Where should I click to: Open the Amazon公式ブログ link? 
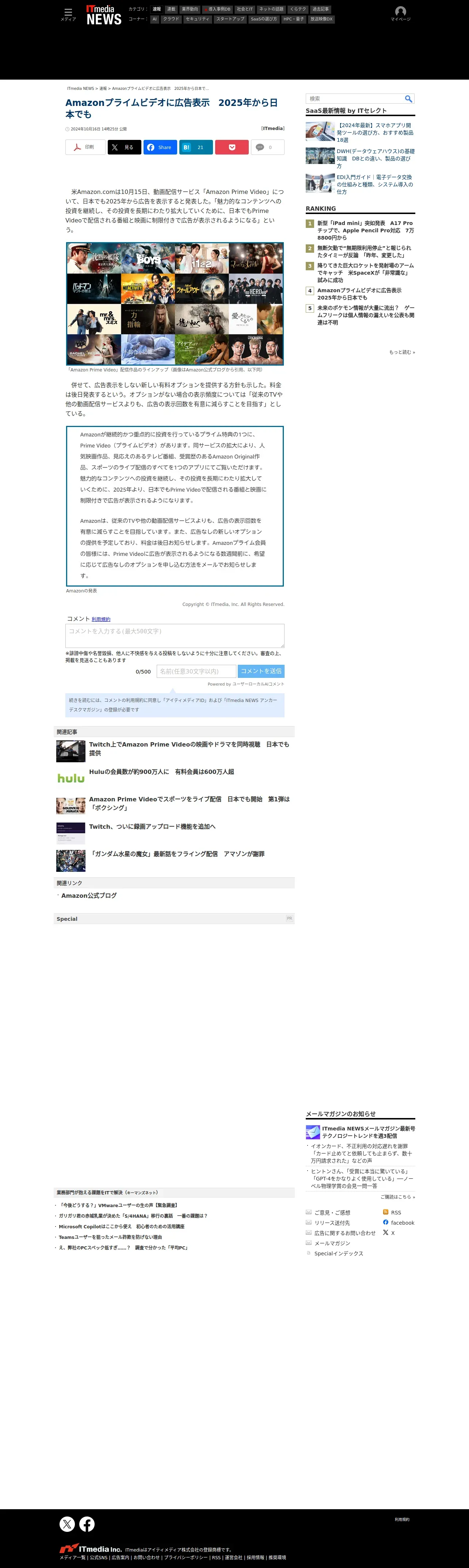pyautogui.click(x=89, y=895)
